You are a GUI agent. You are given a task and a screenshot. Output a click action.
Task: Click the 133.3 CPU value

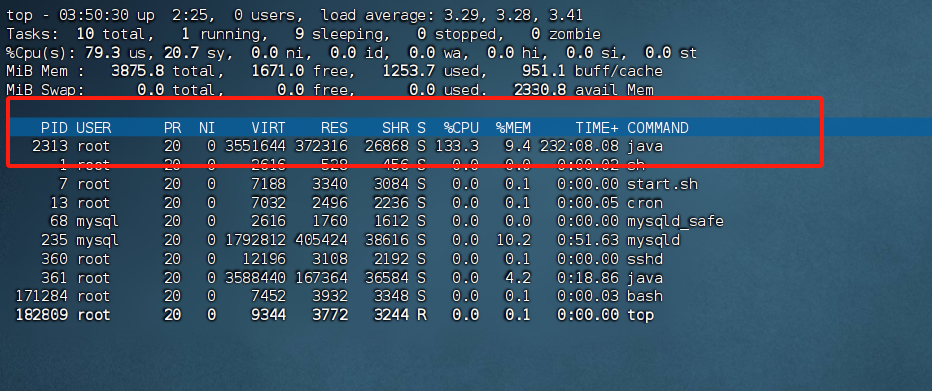(456, 146)
